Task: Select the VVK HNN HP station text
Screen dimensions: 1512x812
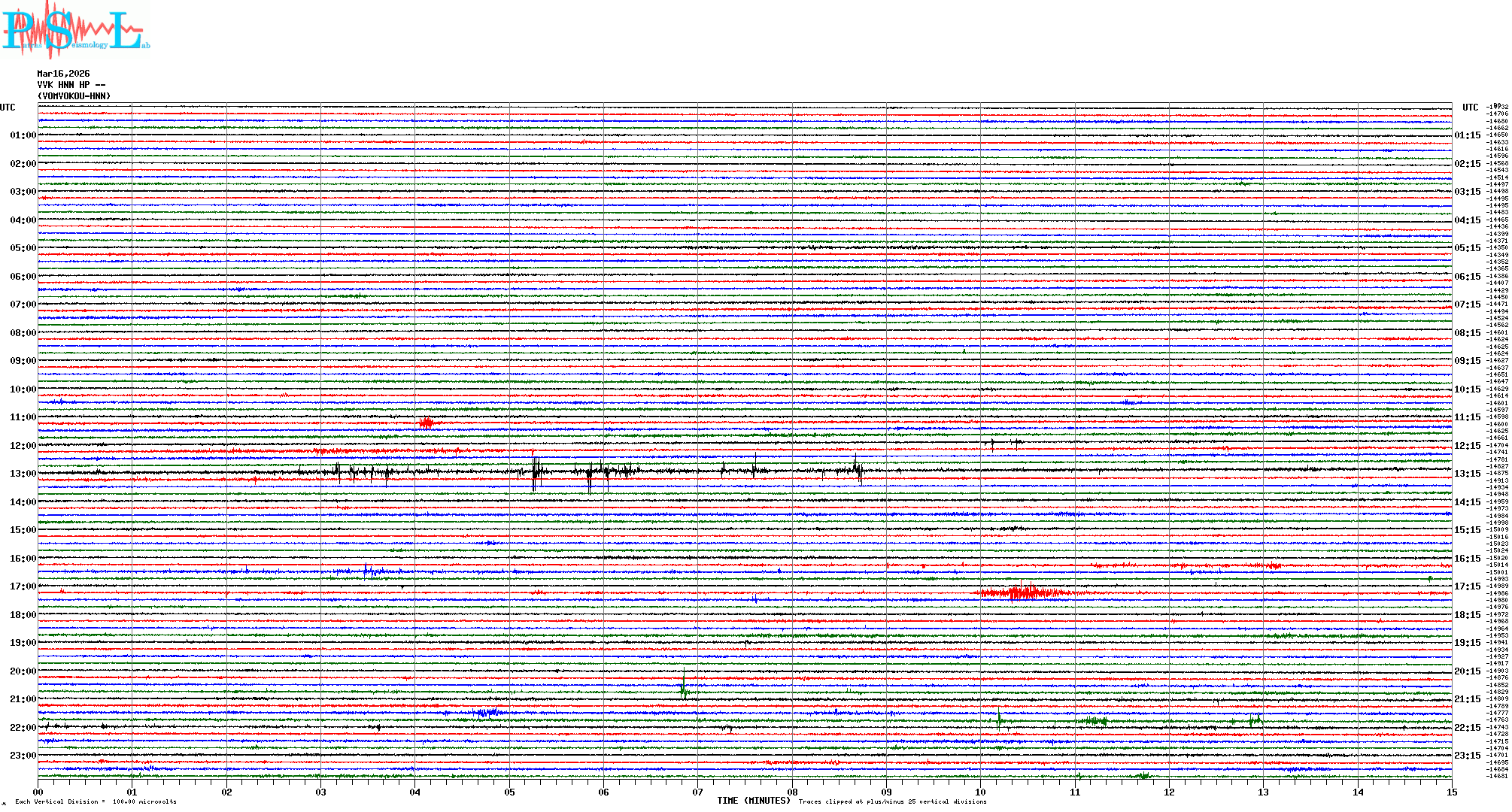Action: (x=71, y=85)
